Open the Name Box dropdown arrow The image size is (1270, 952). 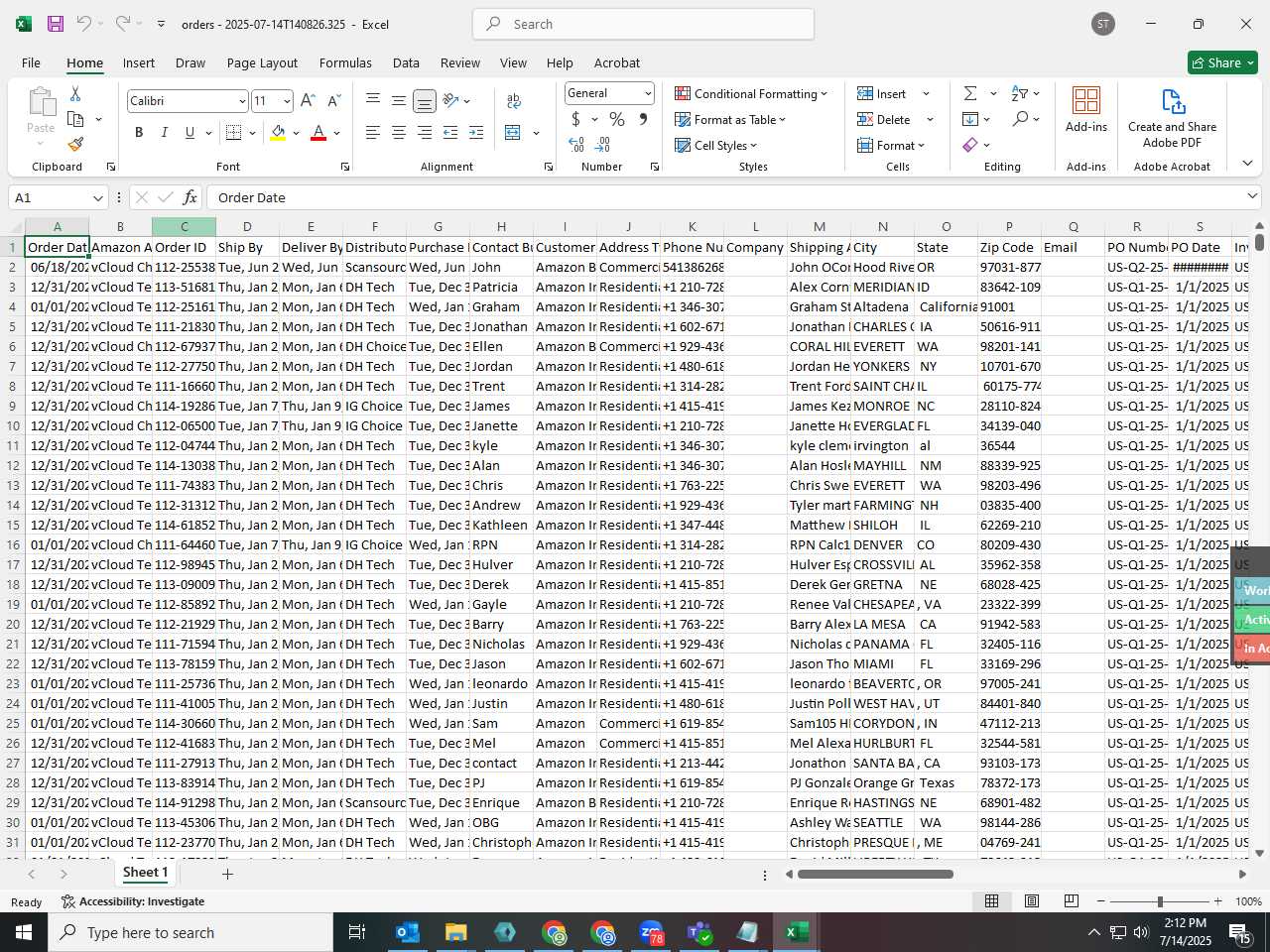pyautogui.click(x=97, y=198)
